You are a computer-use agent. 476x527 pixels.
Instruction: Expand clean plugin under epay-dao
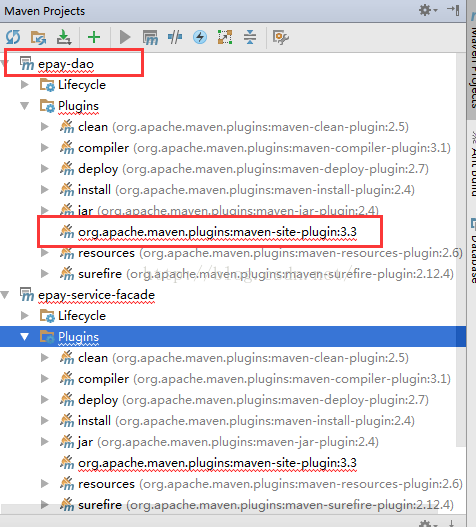pyautogui.click(x=45, y=127)
